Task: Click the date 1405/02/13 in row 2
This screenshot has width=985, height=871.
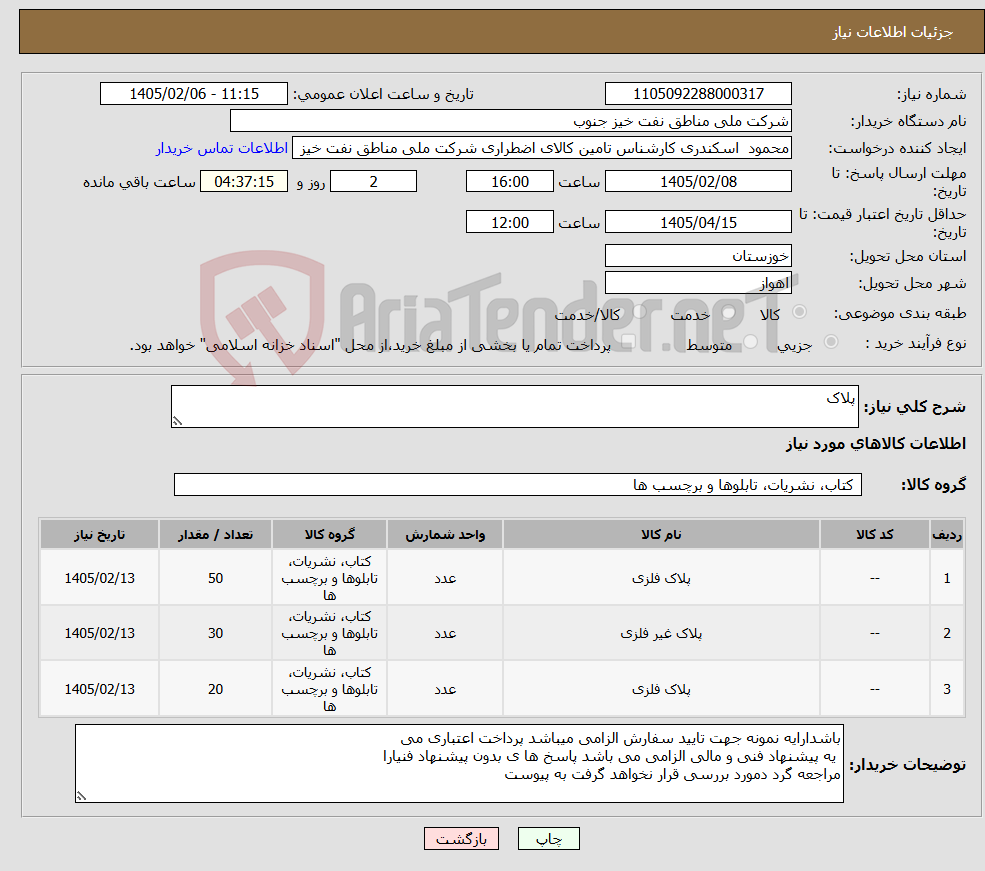Action: (99, 634)
